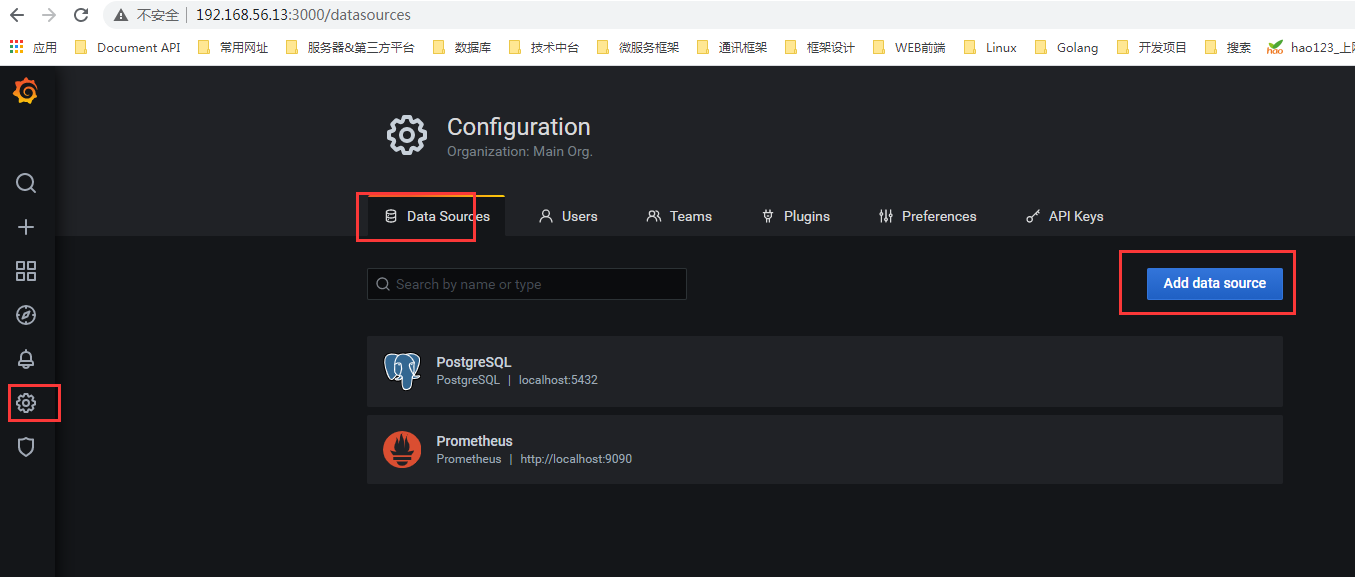Screen dimensions: 1355x577
Task: Open the Linux bookmark folder
Action: coord(990,47)
